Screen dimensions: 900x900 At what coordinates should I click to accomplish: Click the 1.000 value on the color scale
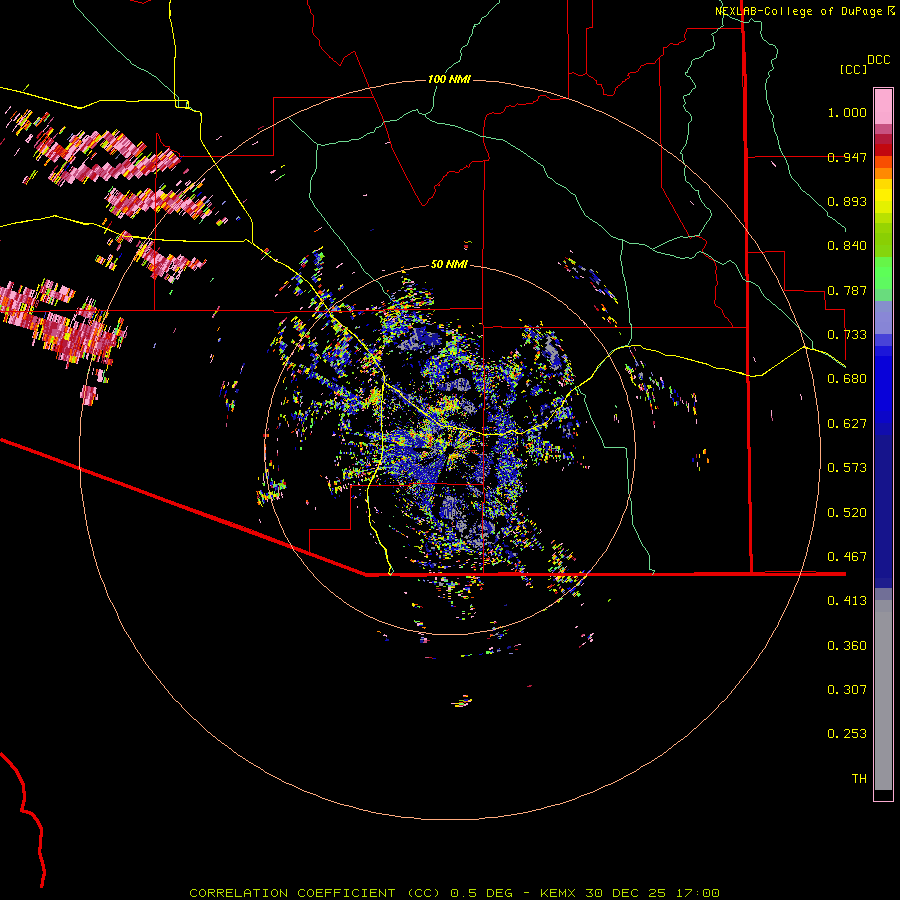[847, 112]
